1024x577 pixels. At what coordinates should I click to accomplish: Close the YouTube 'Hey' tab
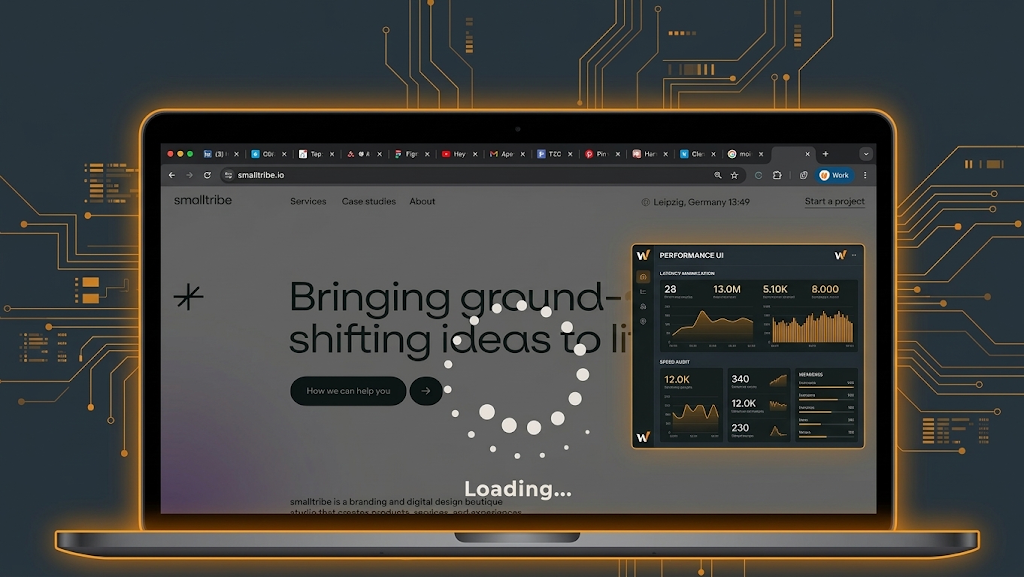pos(475,154)
